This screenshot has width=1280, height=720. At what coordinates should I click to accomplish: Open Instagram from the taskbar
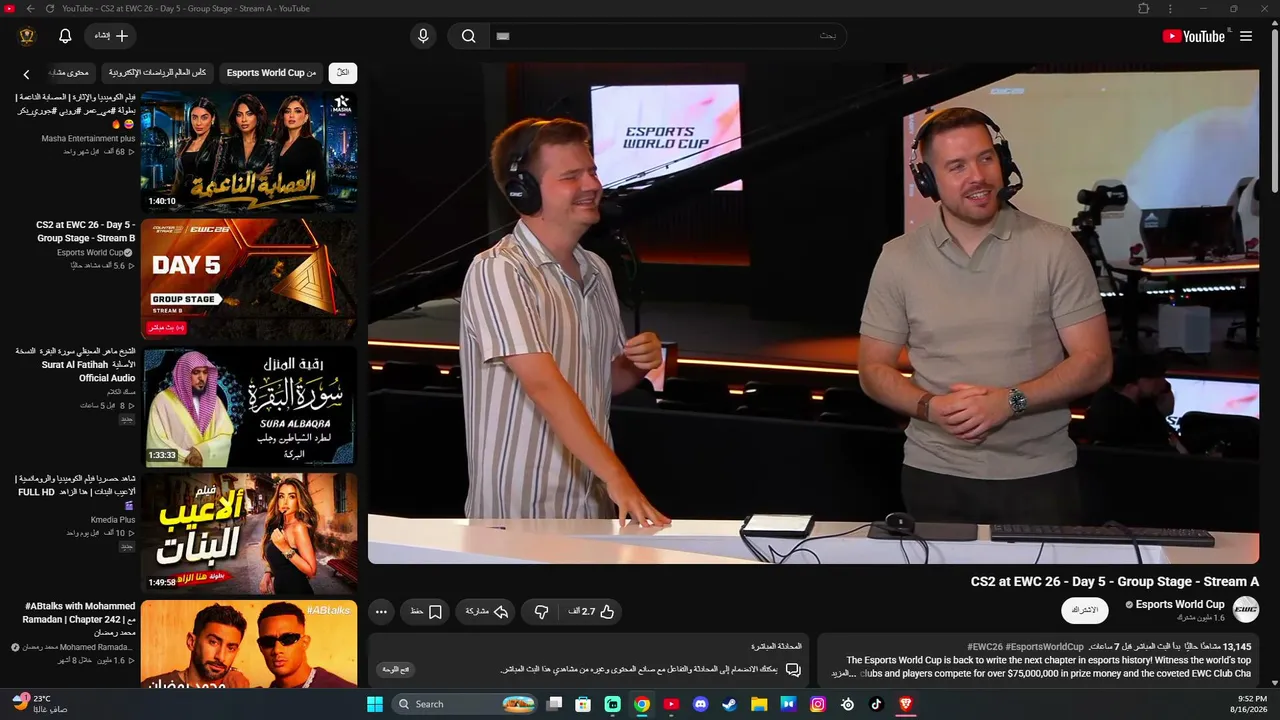coord(818,704)
